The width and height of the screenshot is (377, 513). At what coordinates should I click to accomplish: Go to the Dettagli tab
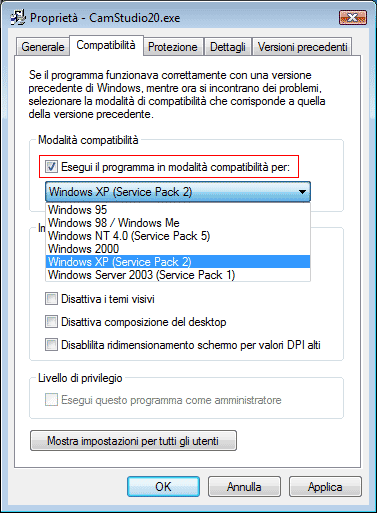[x=228, y=47]
